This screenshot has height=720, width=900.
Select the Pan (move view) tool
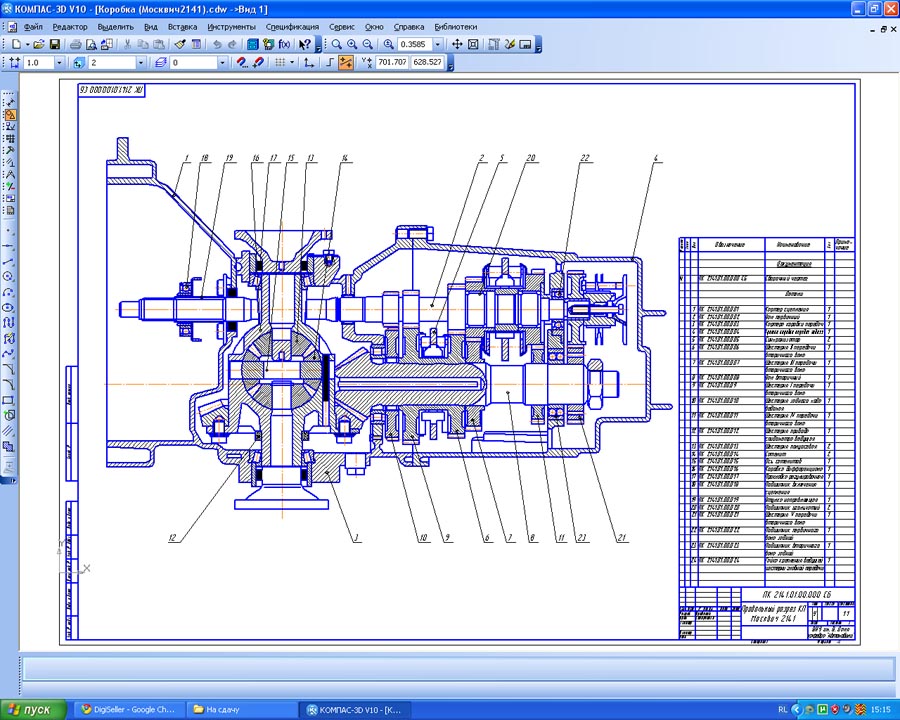[x=457, y=45]
